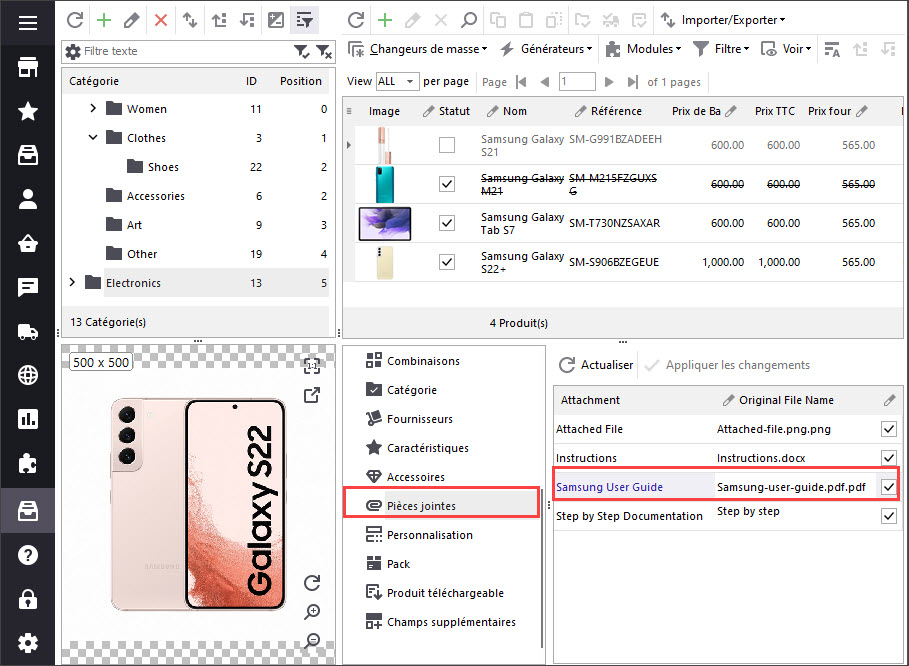Toggle status checkbox for Galaxy S22+
Image resolution: width=909 pixels, height=666 pixels.
(447, 261)
